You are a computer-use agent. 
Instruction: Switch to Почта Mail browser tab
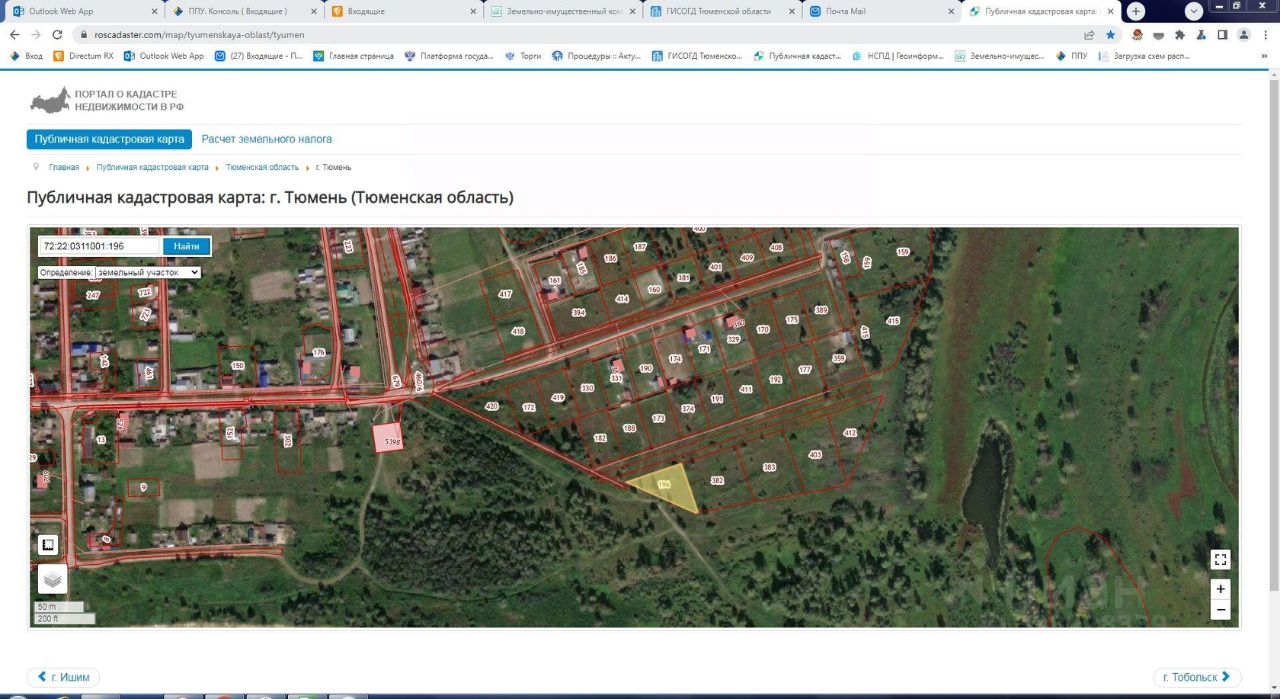pyautogui.click(x=880, y=11)
